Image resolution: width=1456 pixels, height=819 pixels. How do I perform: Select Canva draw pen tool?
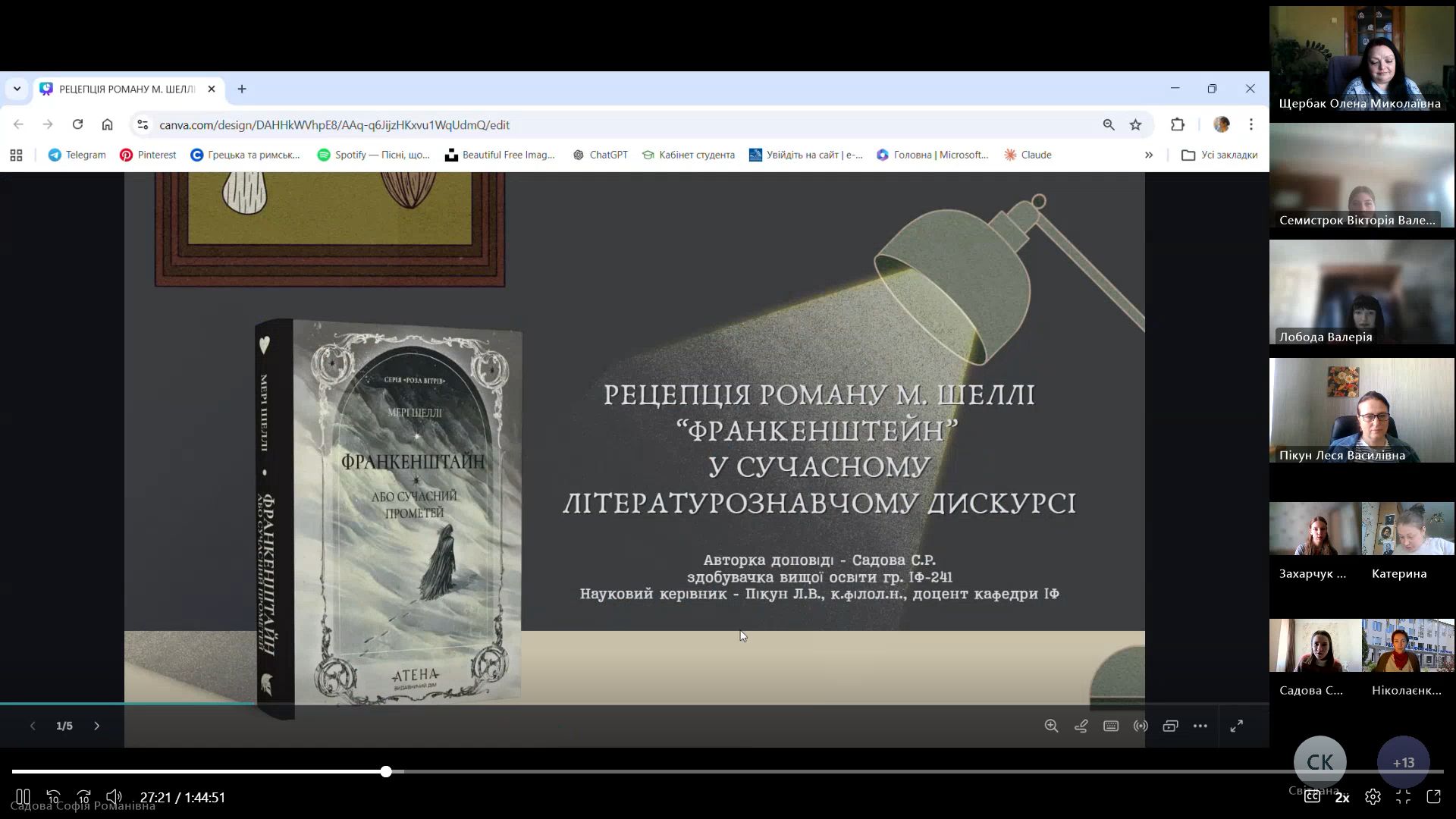(x=1081, y=726)
